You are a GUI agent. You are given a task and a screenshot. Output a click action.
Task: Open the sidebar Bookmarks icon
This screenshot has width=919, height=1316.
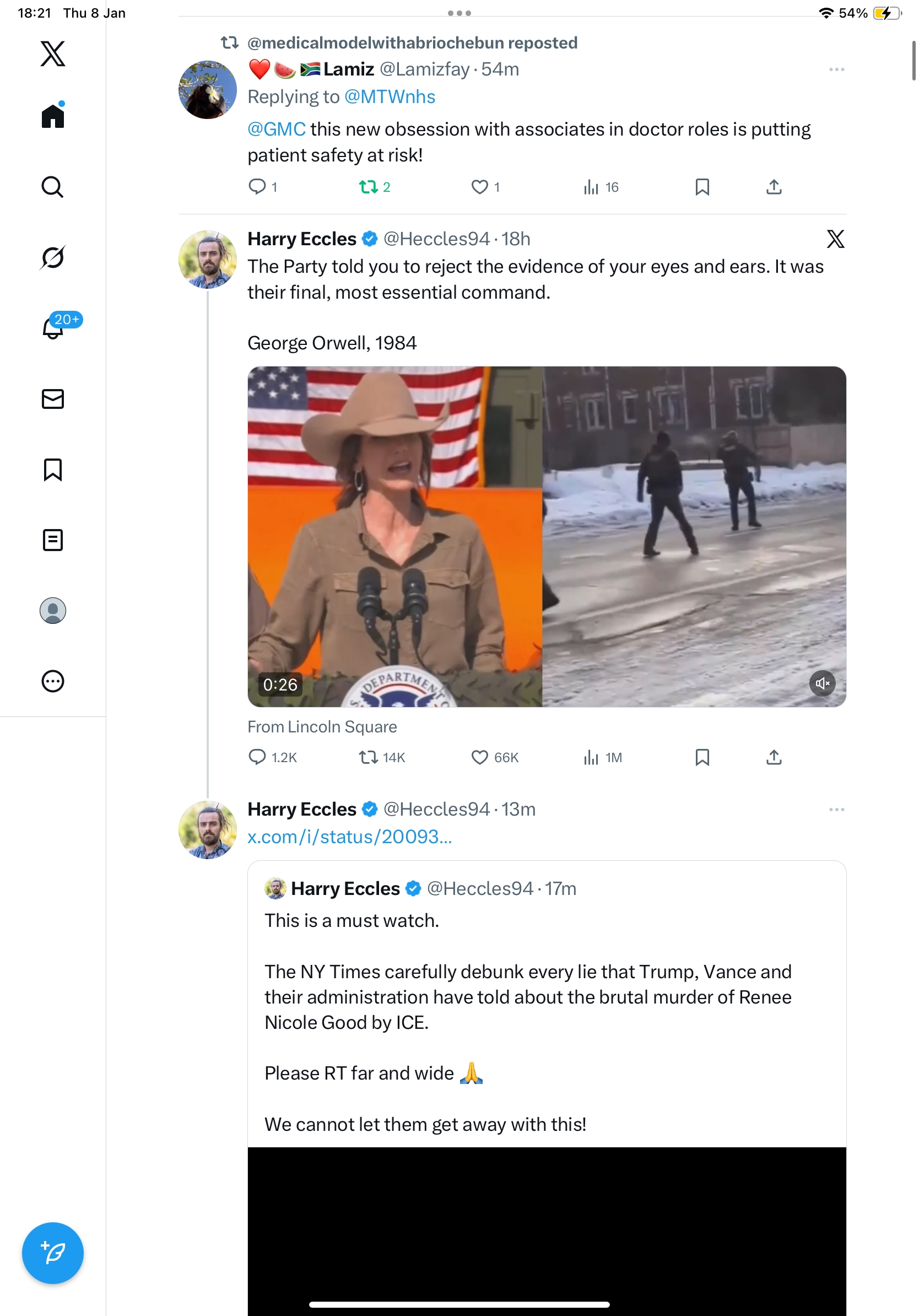pyautogui.click(x=53, y=470)
